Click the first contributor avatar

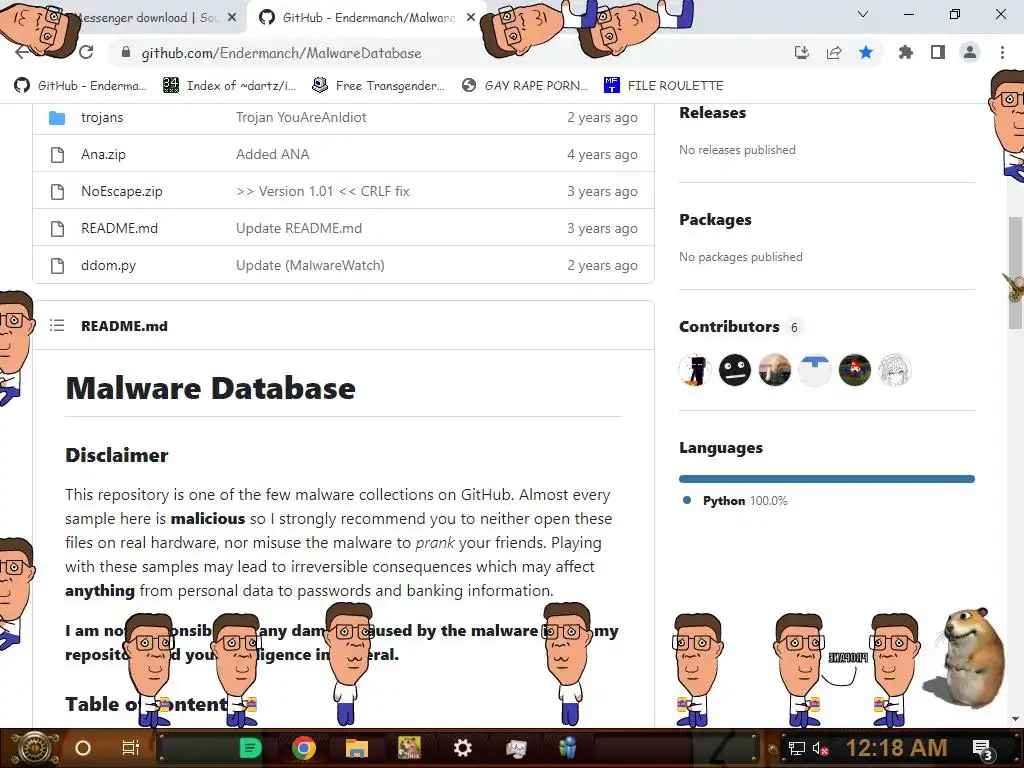click(695, 370)
